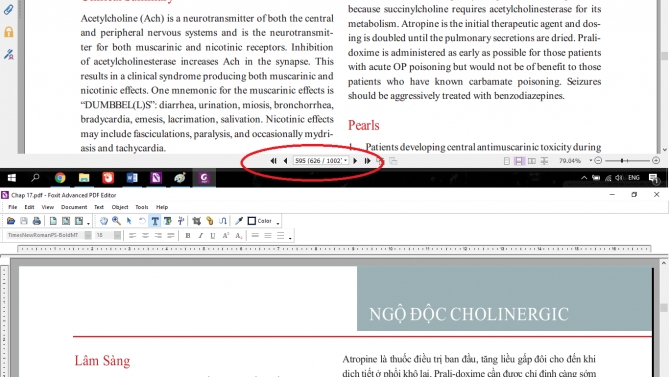Select the Hand pan tool
Viewport: 670px width, 377px height.
[x=103, y=221]
